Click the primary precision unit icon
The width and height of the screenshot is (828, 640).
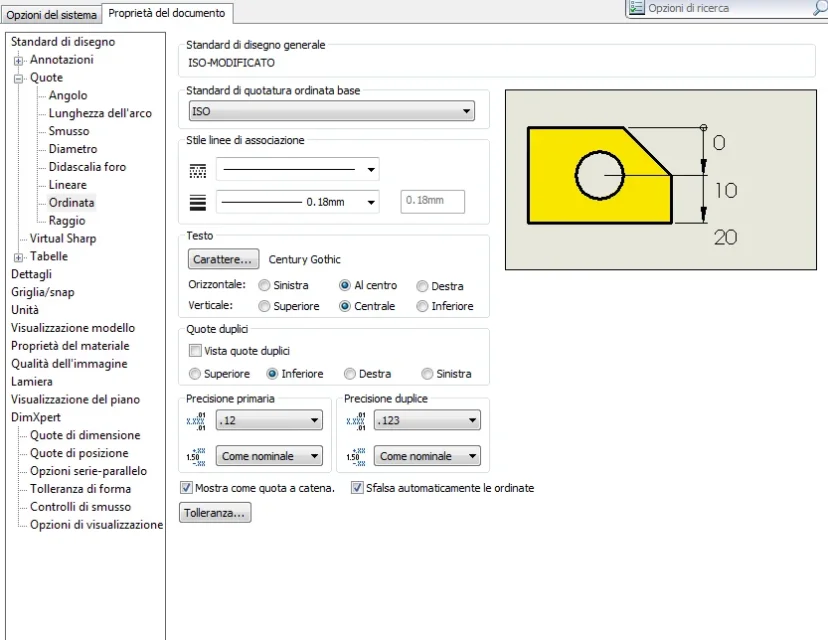click(x=195, y=421)
